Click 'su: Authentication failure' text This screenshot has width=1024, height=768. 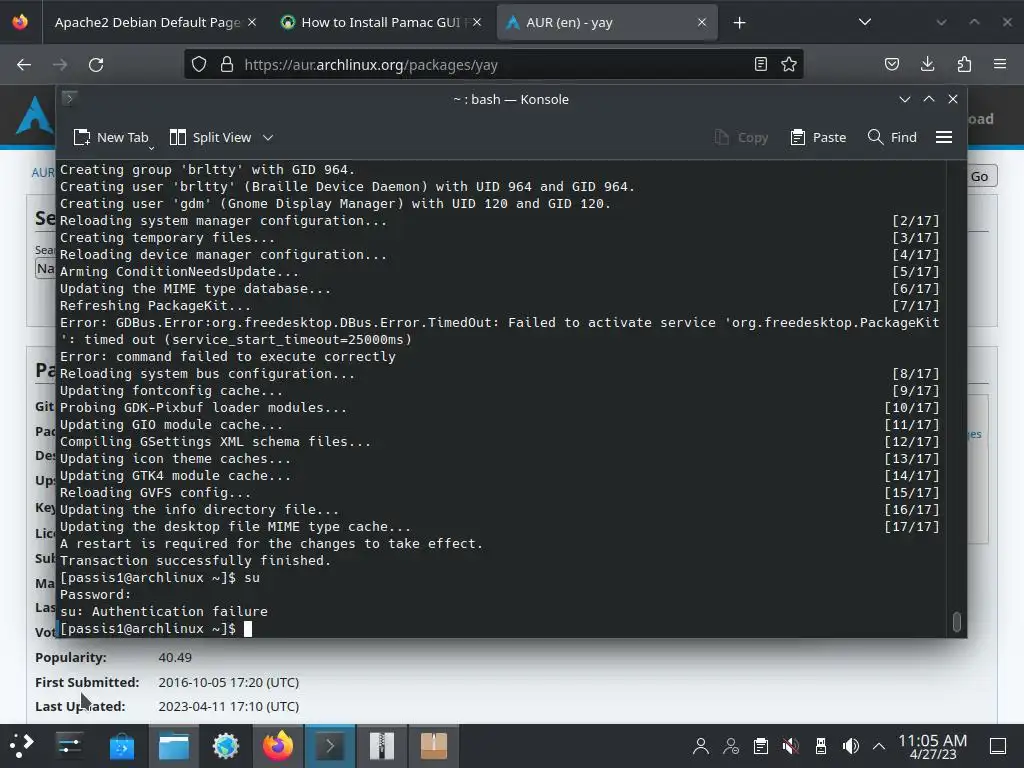pos(164,612)
